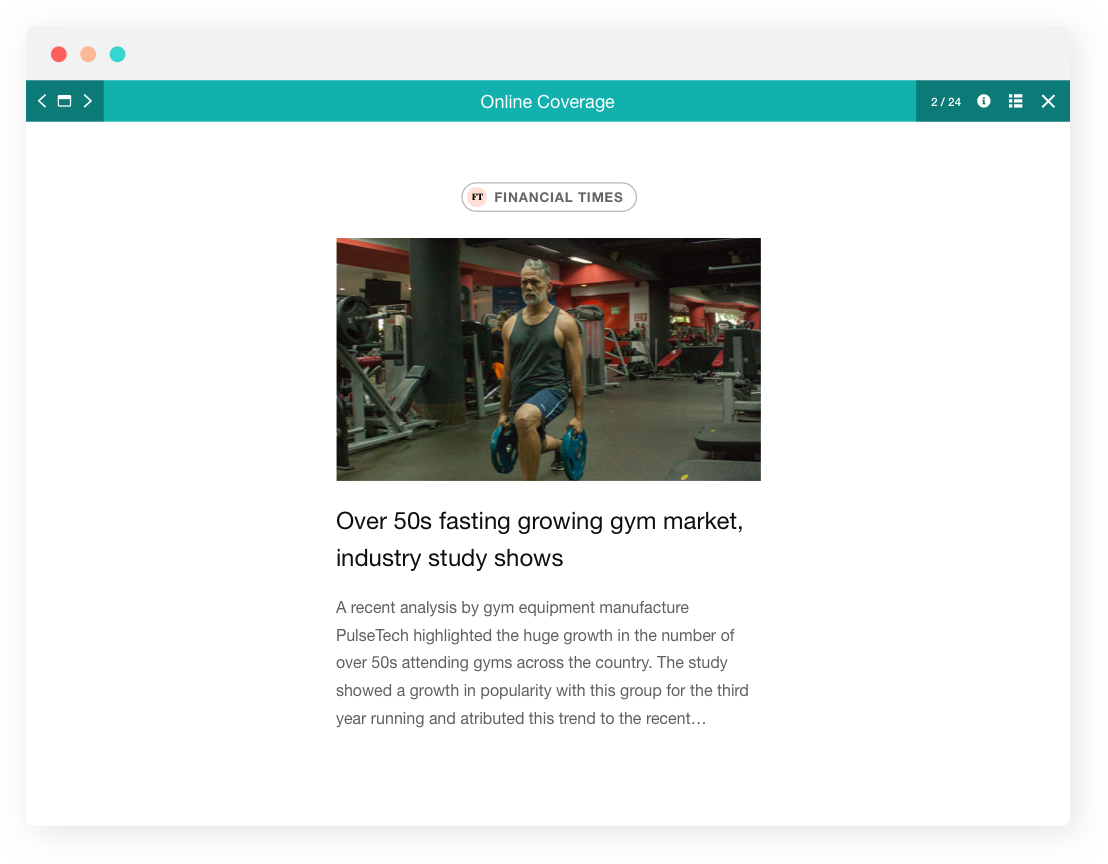1108x864 pixels.
Task: Click the article summary about PulseTech
Action: (x=542, y=663)
